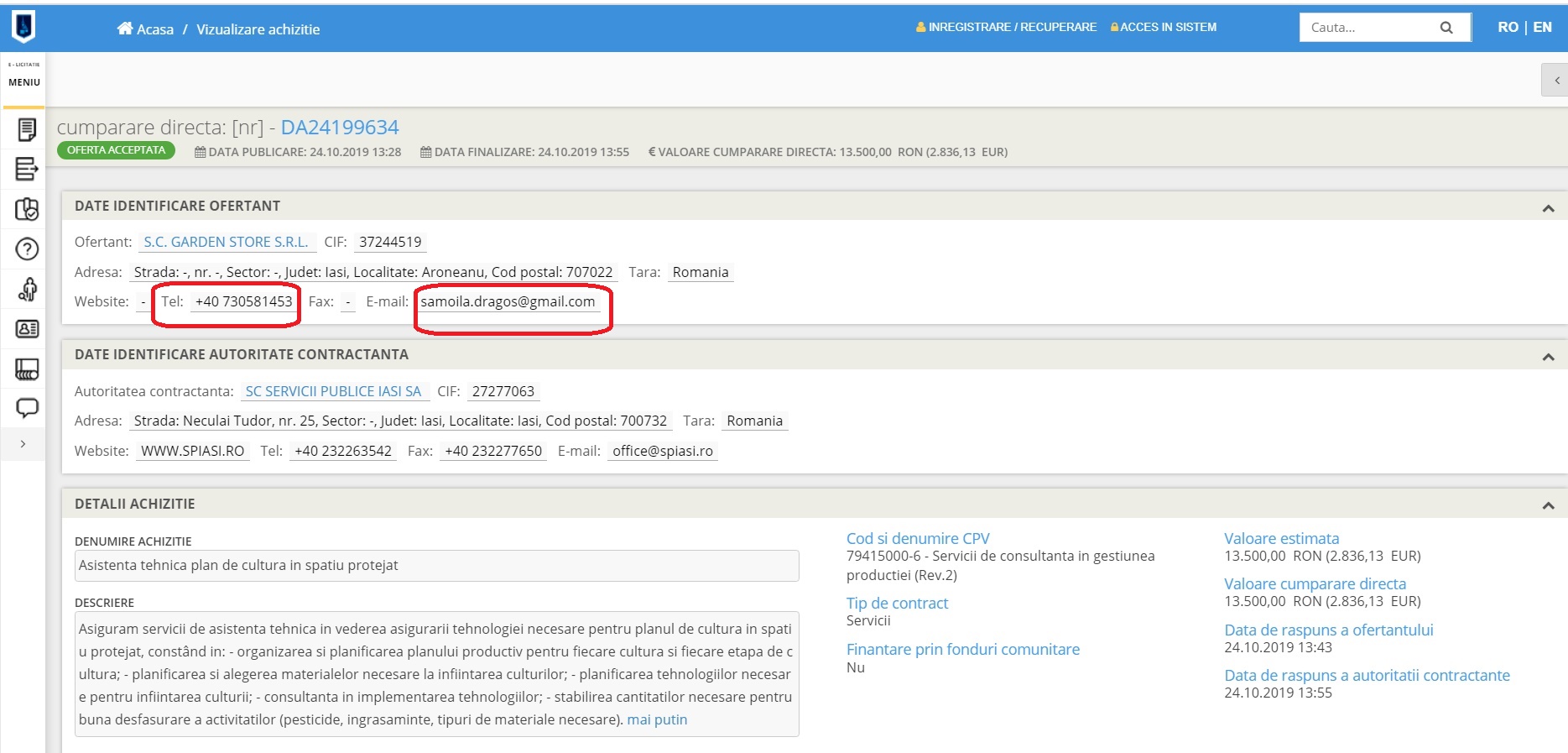The width and height of the screenshot is (1568, 753).
Task: Click the OFERTA ACCEPTATA status badge
Action: click(x=116, y=150)
